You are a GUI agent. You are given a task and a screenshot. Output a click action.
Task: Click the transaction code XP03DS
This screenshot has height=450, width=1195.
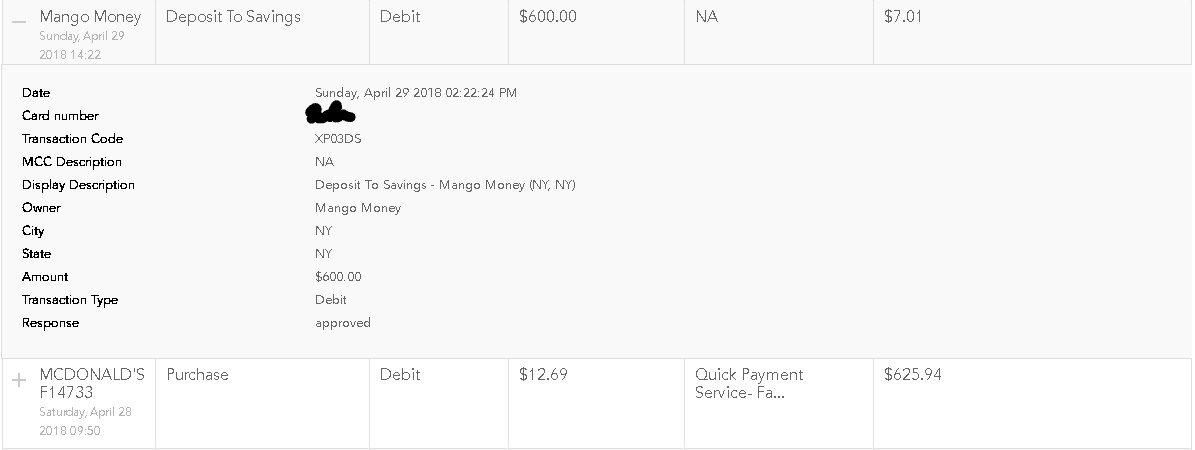pyautogui.click(x=338, y=139)
